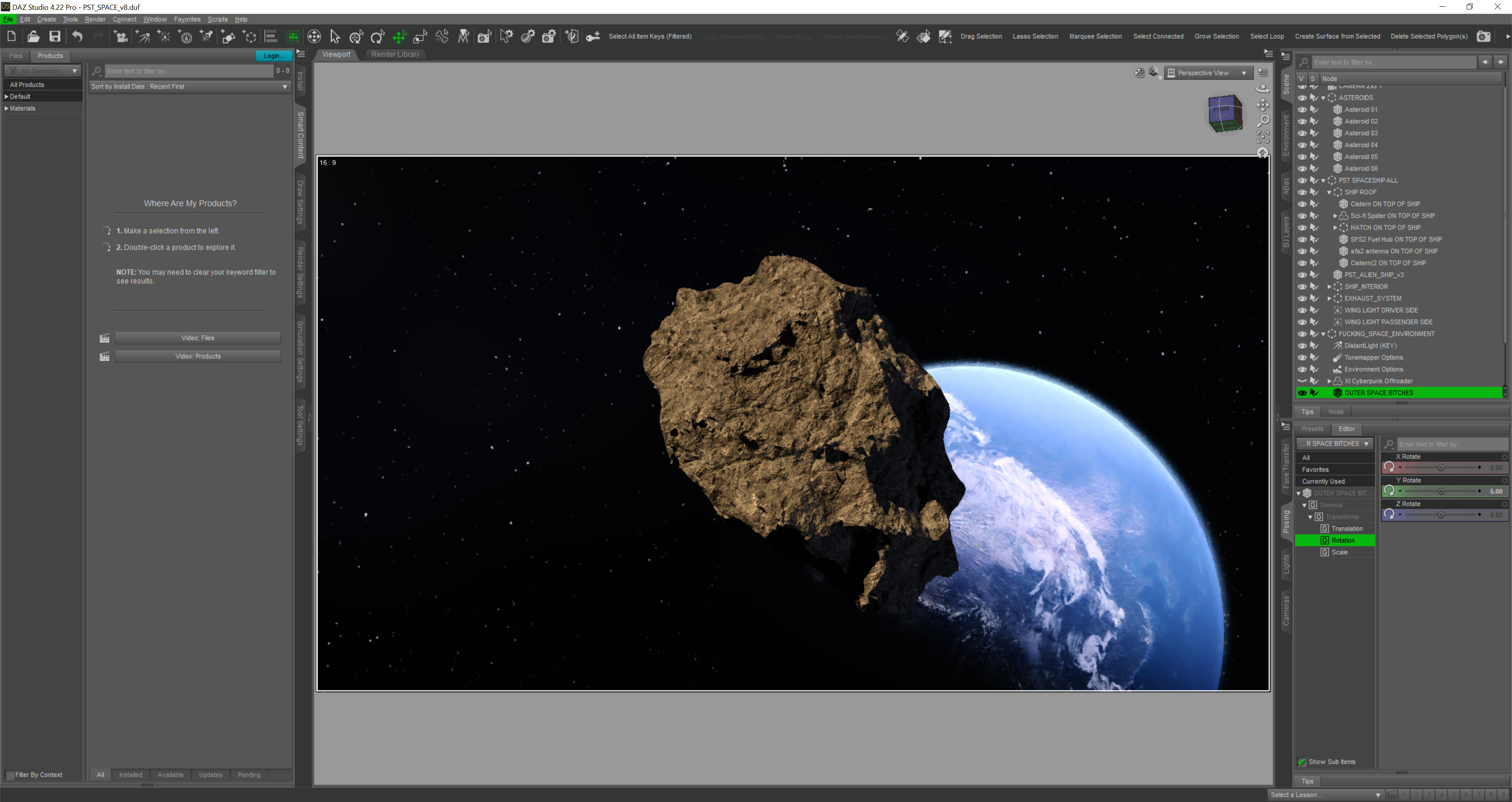Screen dimensions: 1512x802
Task: Collapse the ASTEROIDS group
Action: pyautogui.click(x=1323, y=98)
